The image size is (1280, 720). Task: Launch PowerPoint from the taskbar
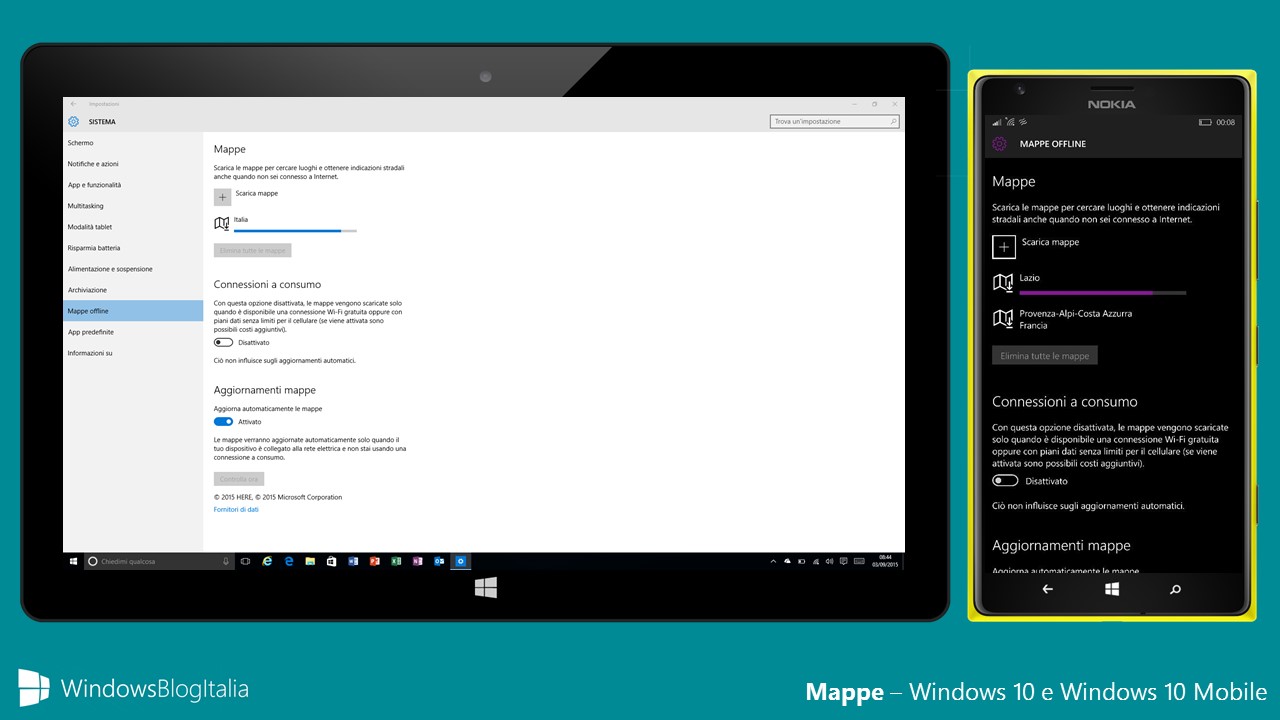click(374, 562)
